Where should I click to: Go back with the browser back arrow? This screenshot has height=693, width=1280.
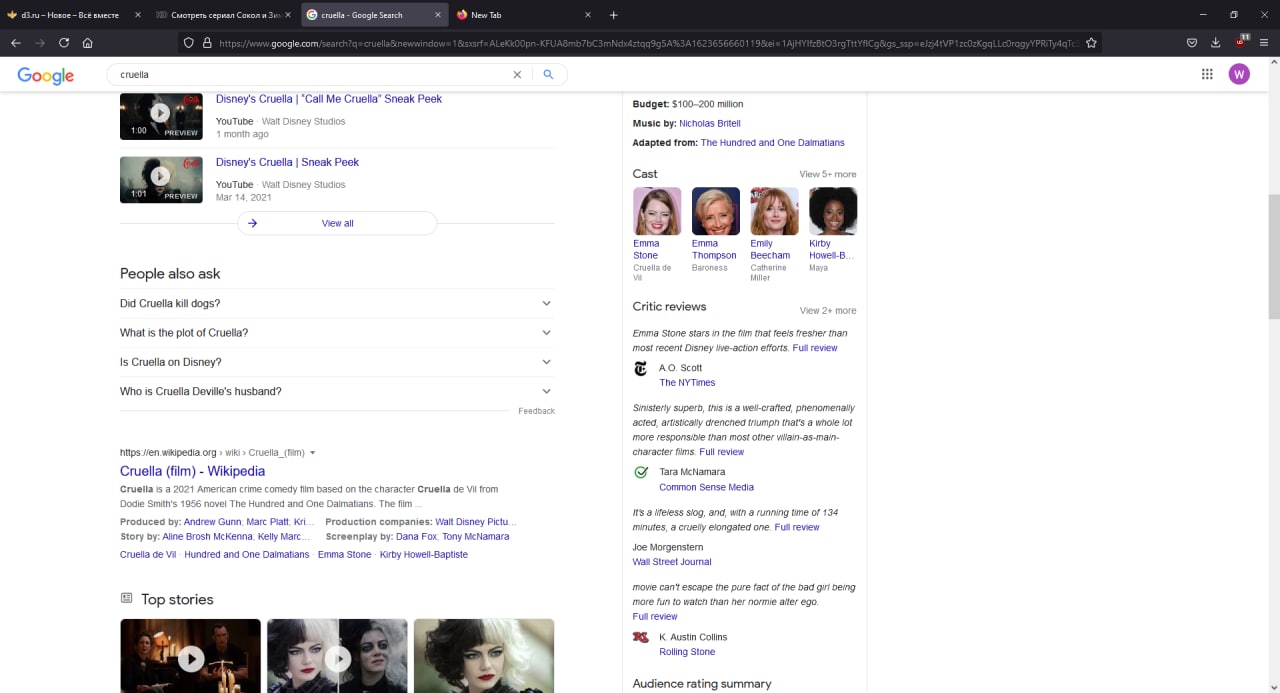[15, 43]
